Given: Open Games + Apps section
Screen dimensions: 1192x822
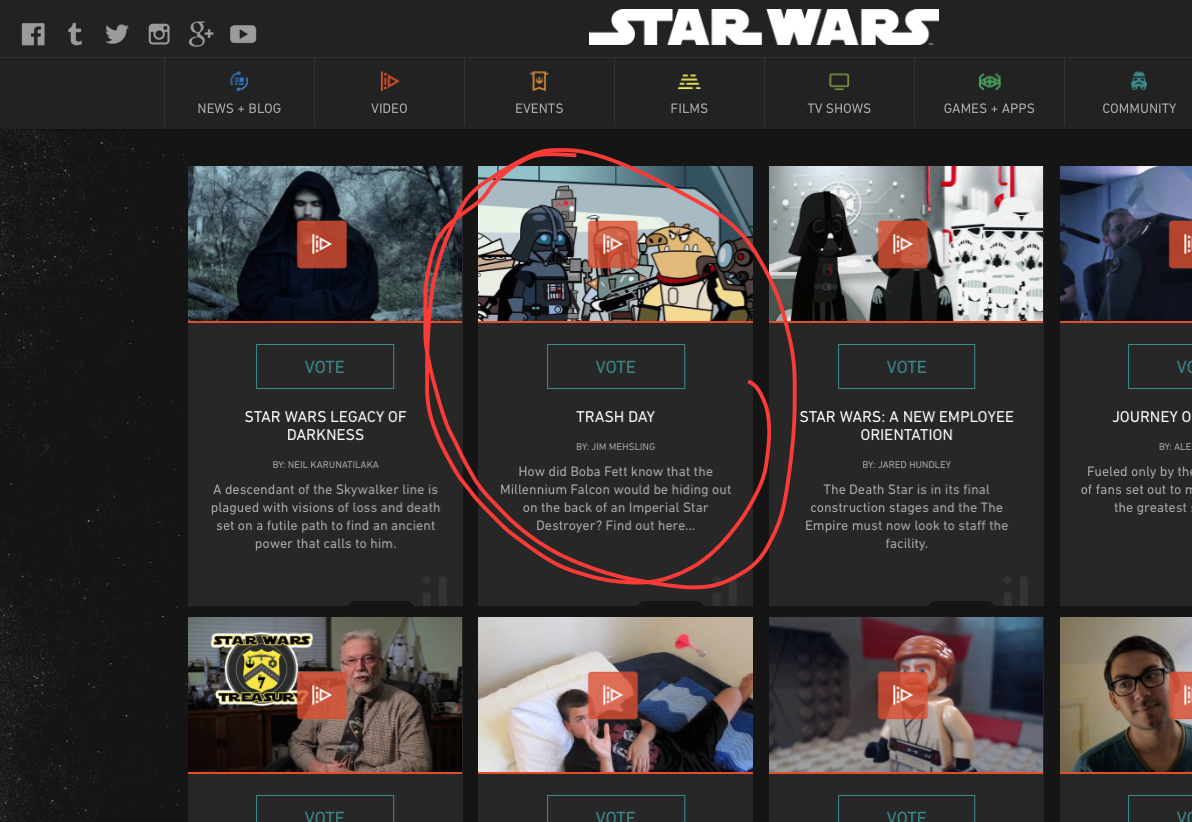Looking at the screenshot, I should (x=989, y=93).
